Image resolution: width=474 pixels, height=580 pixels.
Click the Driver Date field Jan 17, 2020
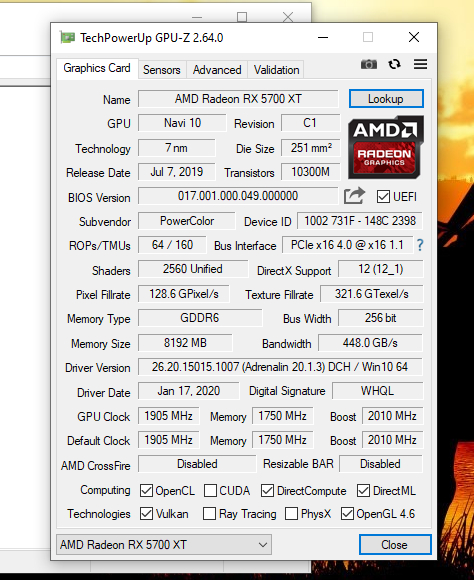[x=189, y=391]
